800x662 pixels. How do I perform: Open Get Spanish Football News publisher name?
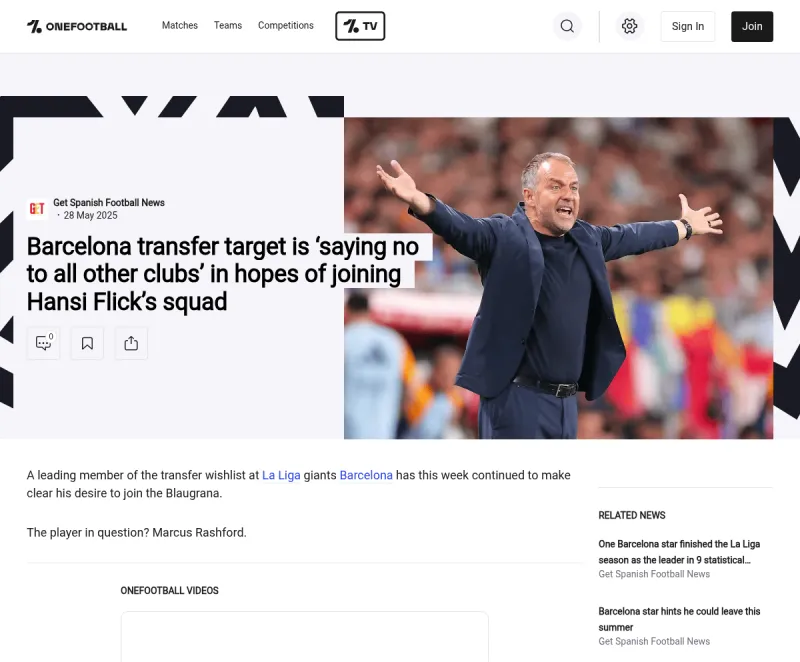pyautogui.click(x=109, y=202)
